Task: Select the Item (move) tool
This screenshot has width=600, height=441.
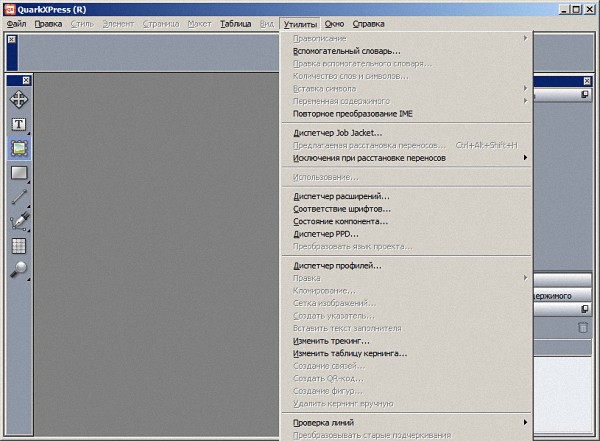Action: click(x=19, y=99)
